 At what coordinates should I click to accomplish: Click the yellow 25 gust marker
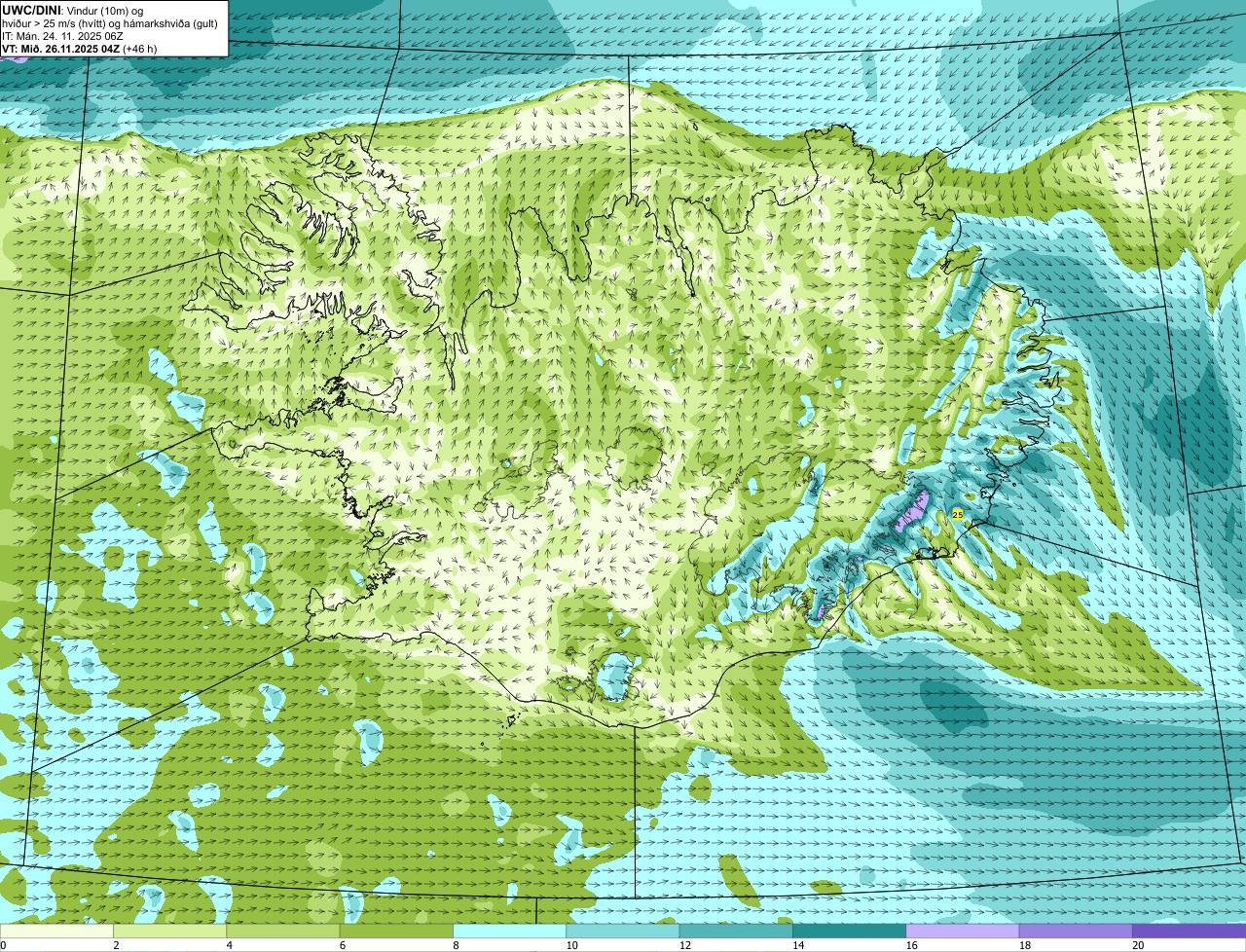[957, 514]
